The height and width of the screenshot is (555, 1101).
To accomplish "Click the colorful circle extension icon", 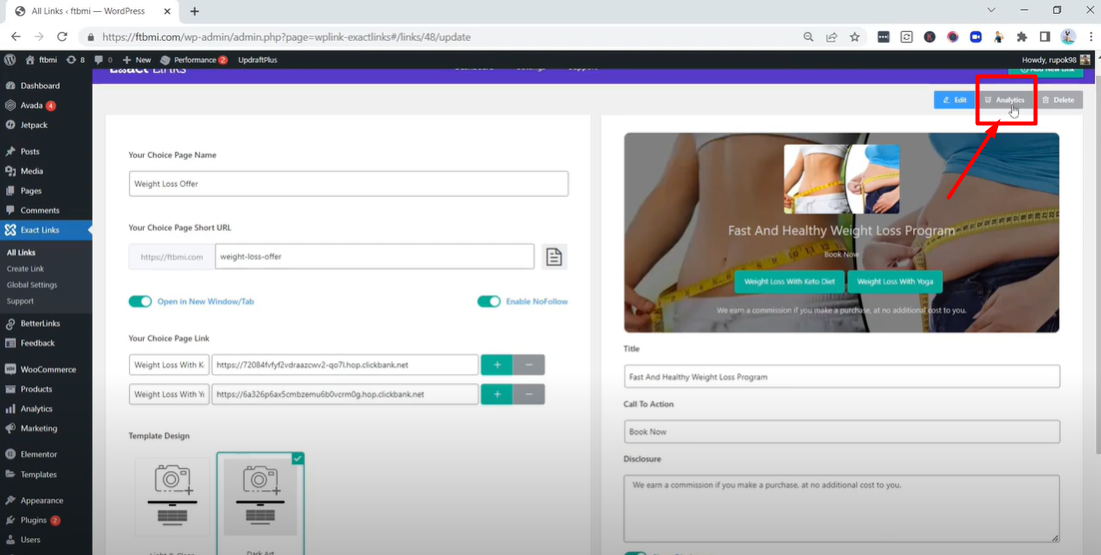I will (953, 37).
